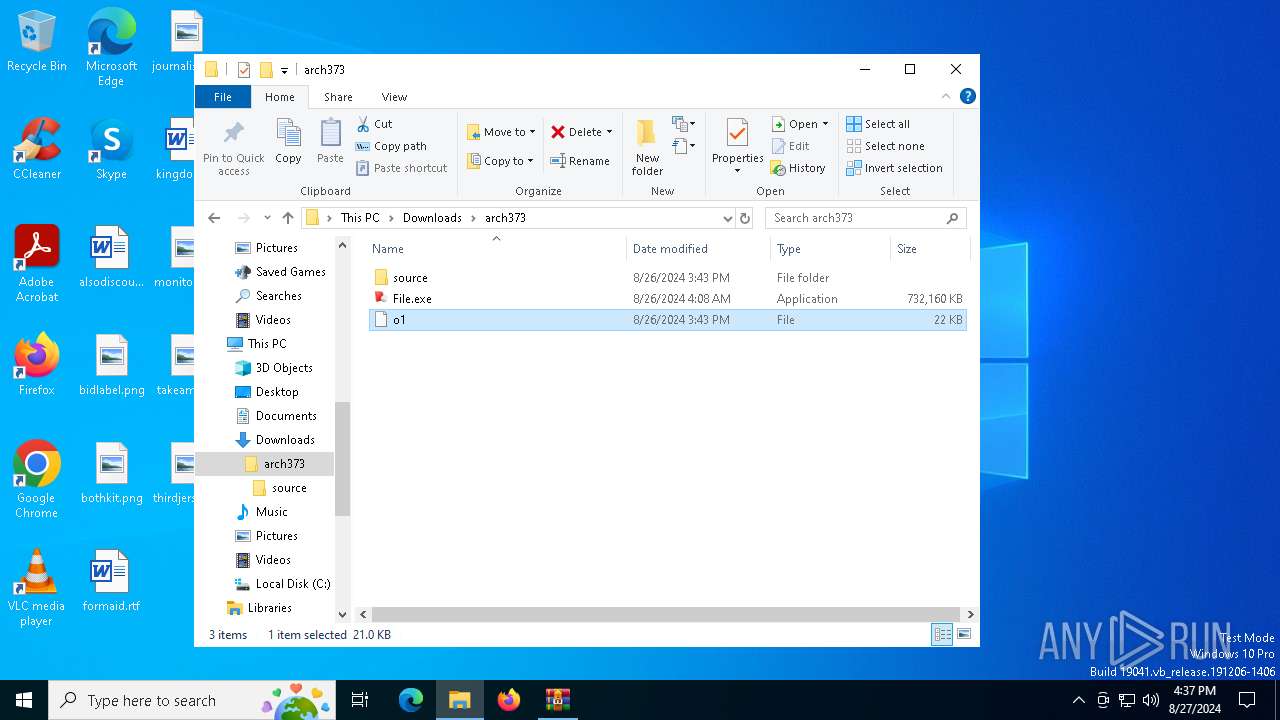Viewport: 1280px width, 720px height.
Task: Expand address bar history dropdown
Action: (727, 218)
